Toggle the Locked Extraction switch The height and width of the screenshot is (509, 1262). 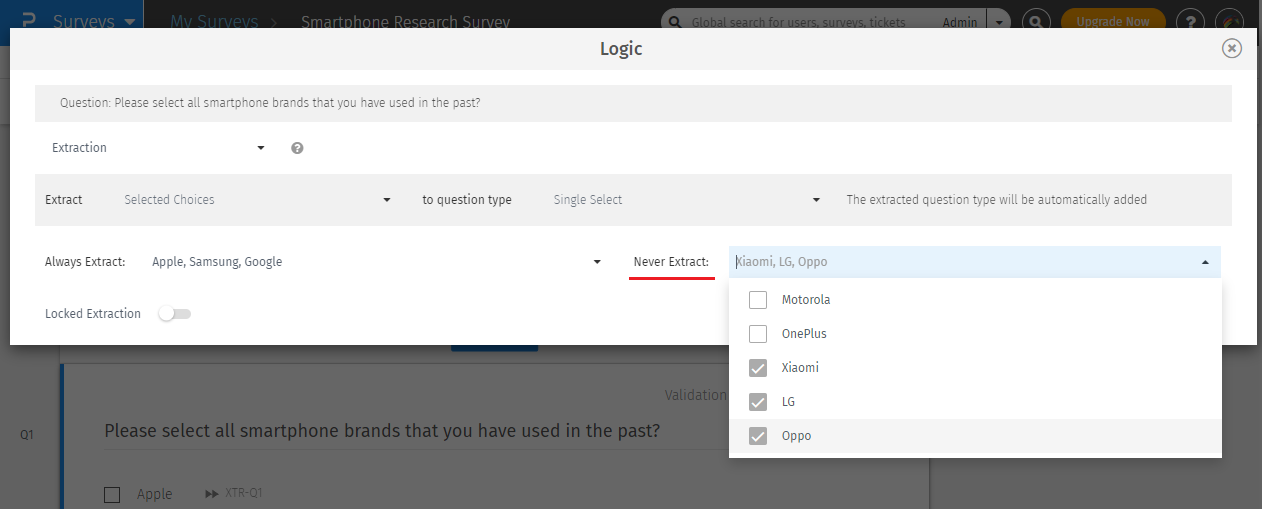point(175,314)
